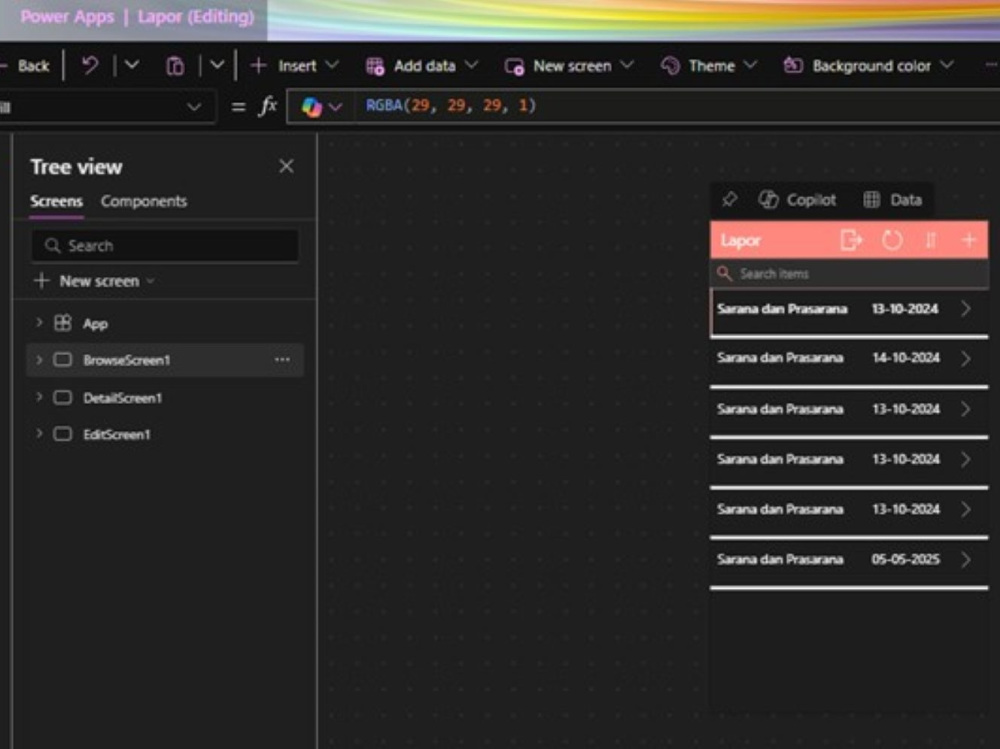Click the search magnifier icon in app
The image size is (1000, 749).
(724, 274)
